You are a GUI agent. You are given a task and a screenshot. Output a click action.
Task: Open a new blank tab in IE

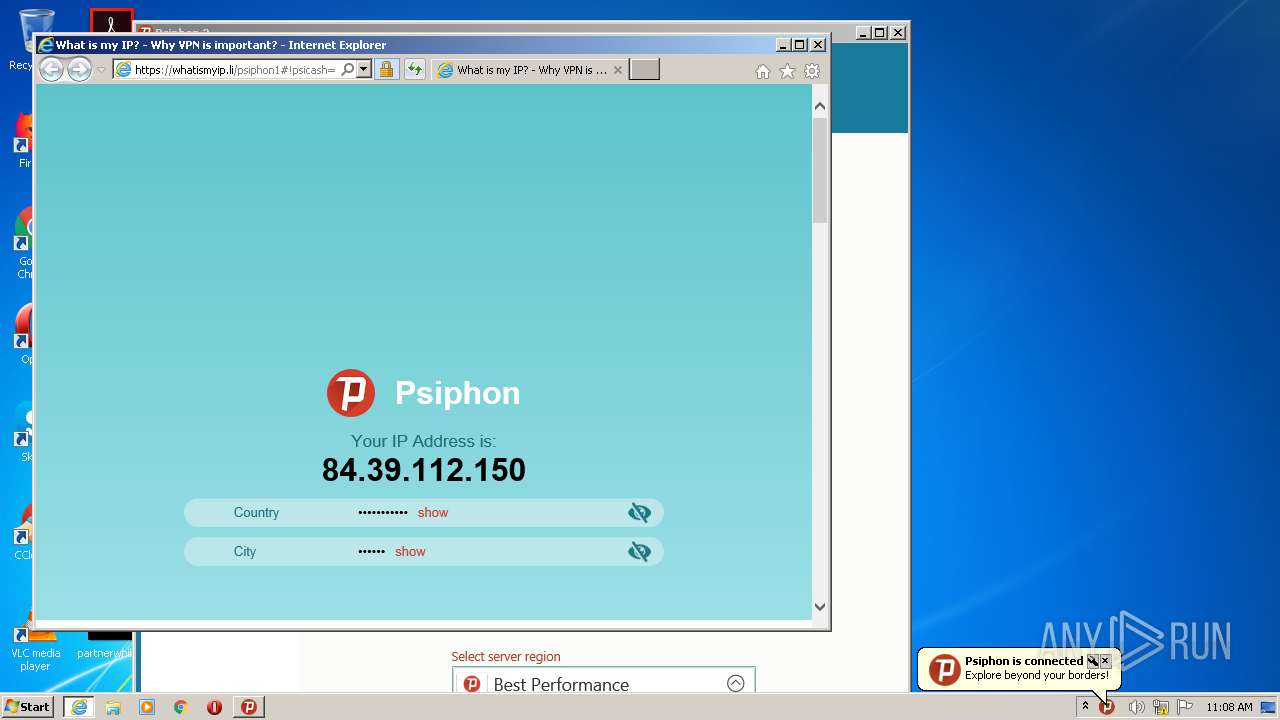[x=644, y=70]
